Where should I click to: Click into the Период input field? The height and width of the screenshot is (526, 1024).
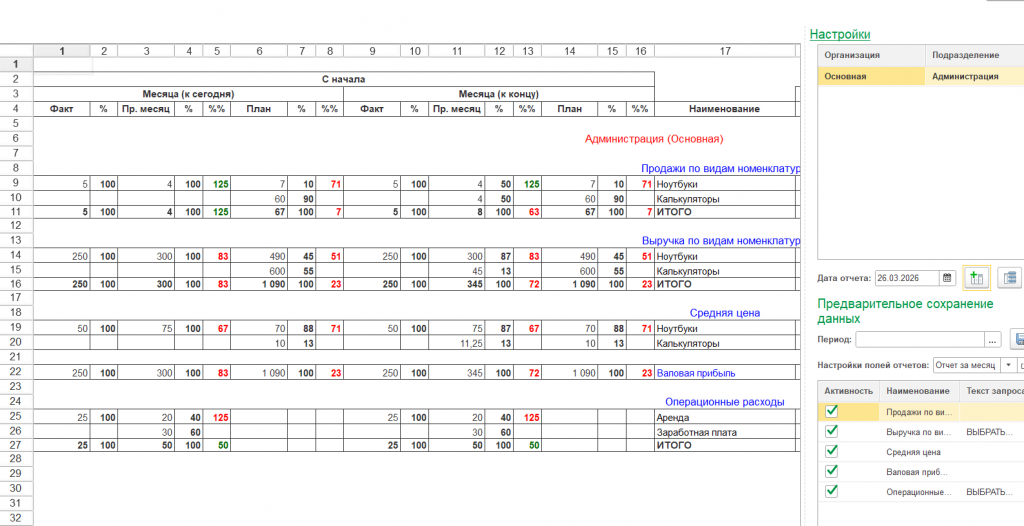[x=920, y=340]
